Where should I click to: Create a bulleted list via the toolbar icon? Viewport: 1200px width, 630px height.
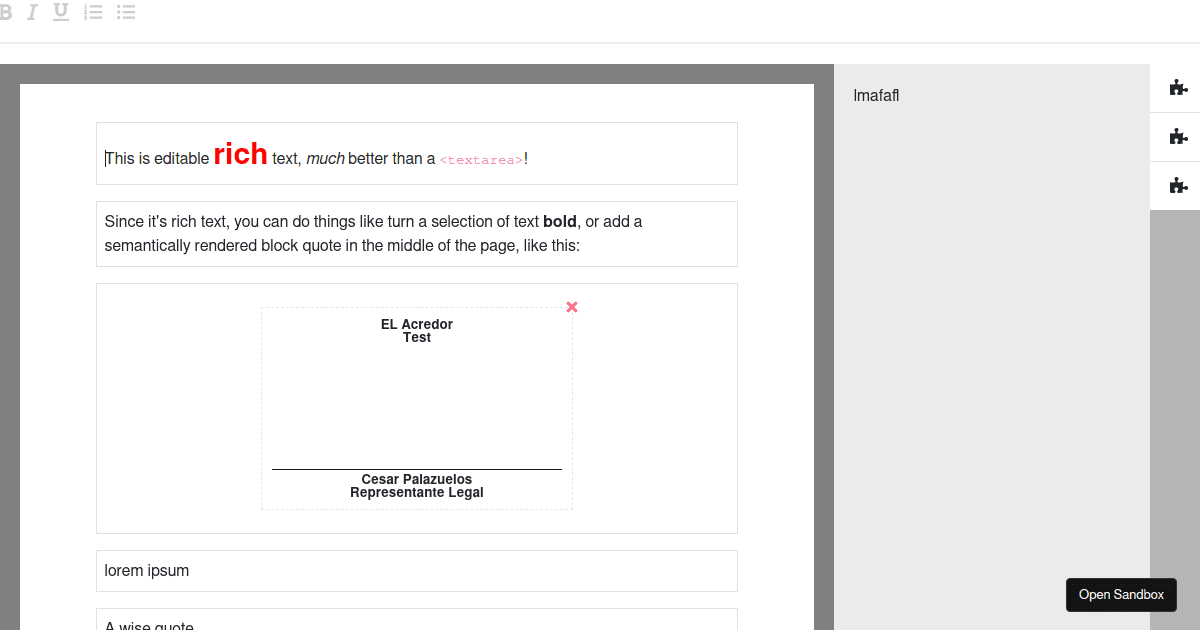(x=125, y=12)
